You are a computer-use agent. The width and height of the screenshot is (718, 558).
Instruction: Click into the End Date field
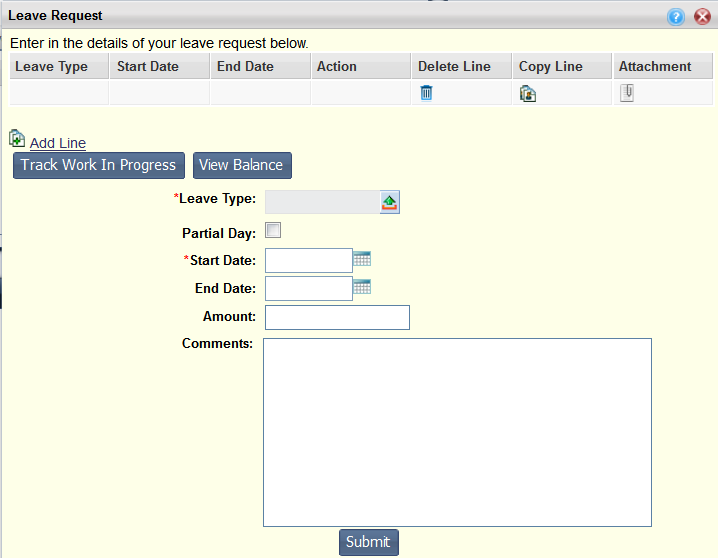309,288
